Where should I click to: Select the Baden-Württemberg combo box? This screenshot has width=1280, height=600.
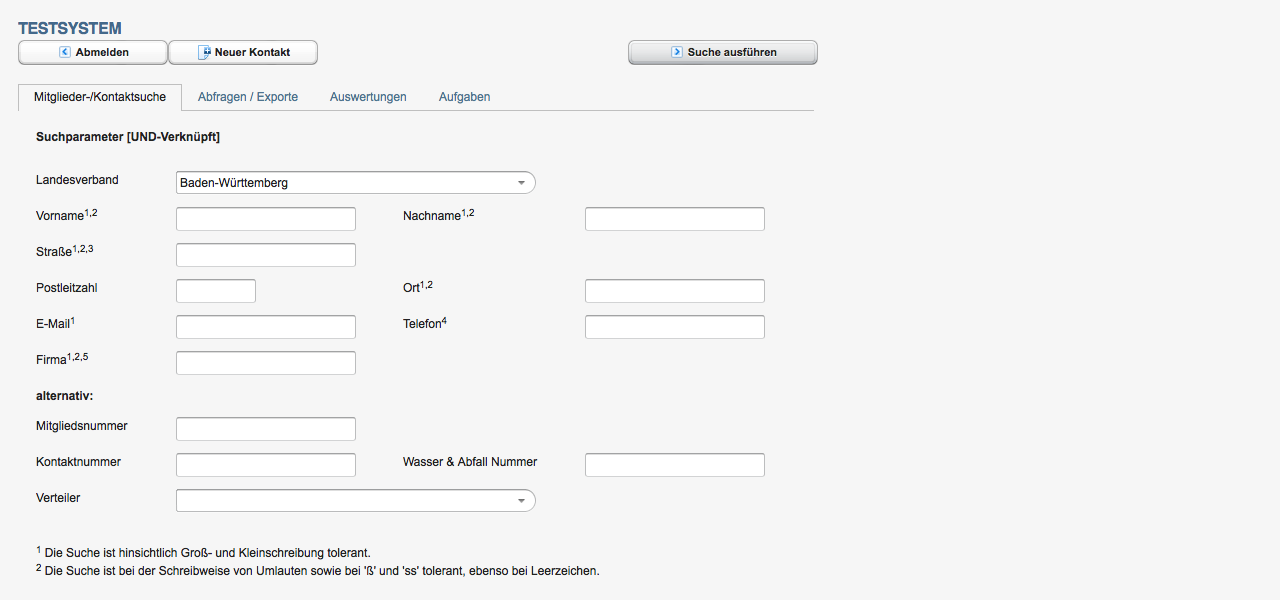click(356, 183)
